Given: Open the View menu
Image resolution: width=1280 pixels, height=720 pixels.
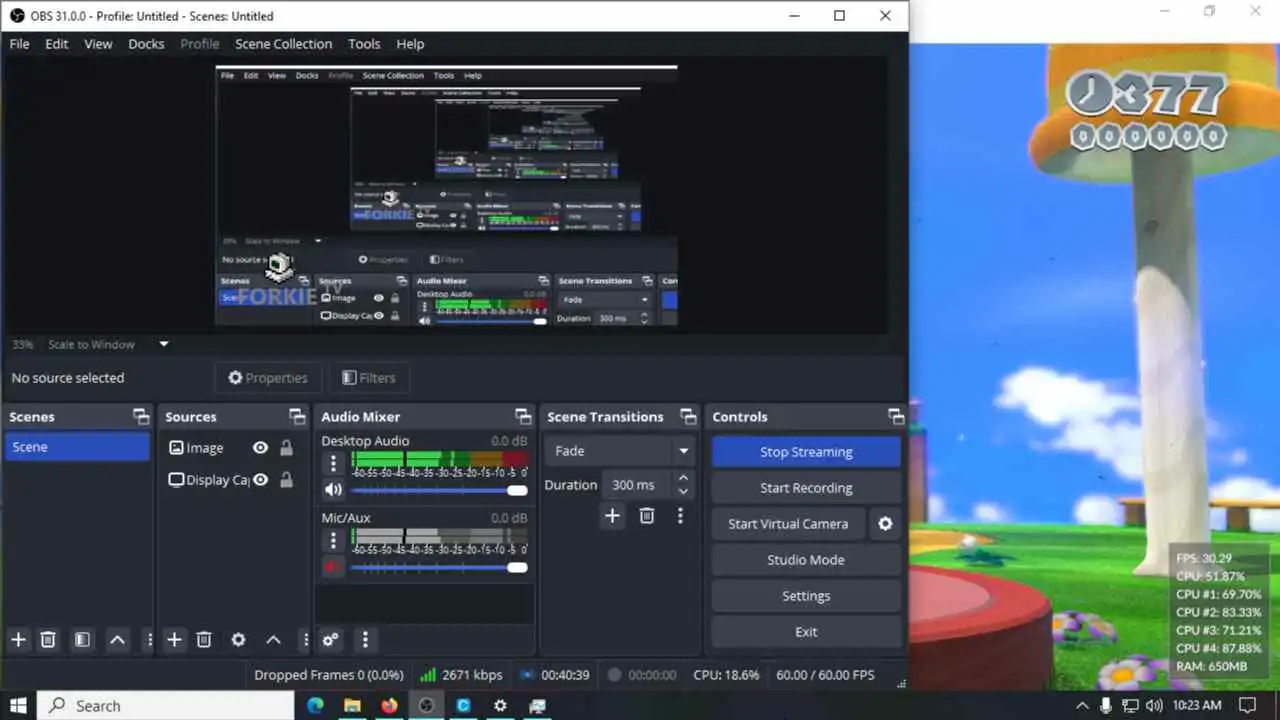Looking at the screenshot, I should [x=98, y=44].
